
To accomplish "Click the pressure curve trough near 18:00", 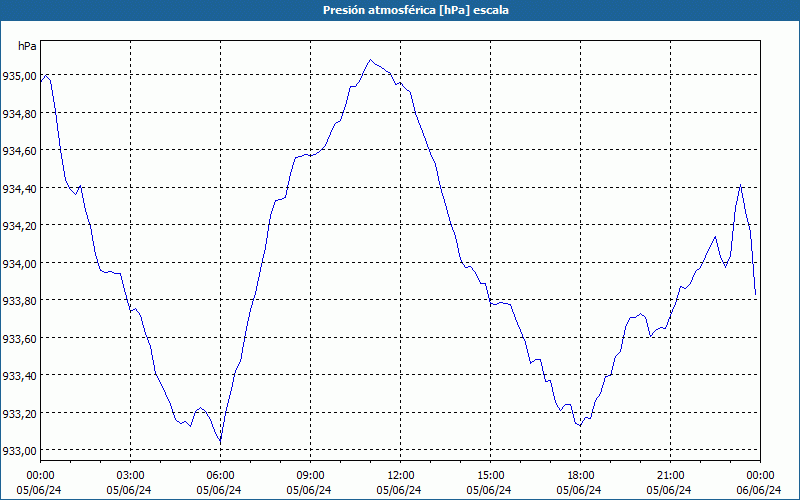I will (580, 426).
